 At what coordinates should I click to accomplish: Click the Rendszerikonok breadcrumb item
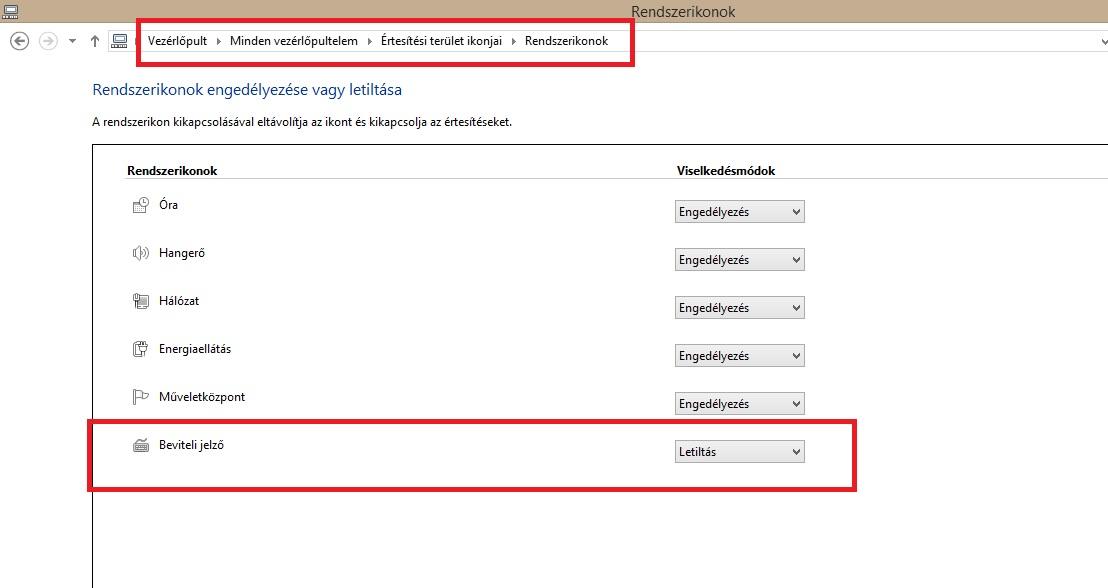pos(566,41)
